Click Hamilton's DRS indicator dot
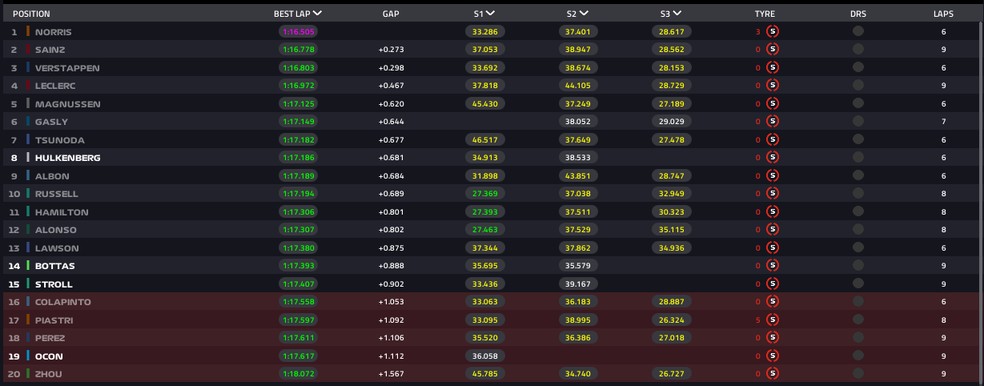This screenshot has width=984, height=386. point(858,212)
